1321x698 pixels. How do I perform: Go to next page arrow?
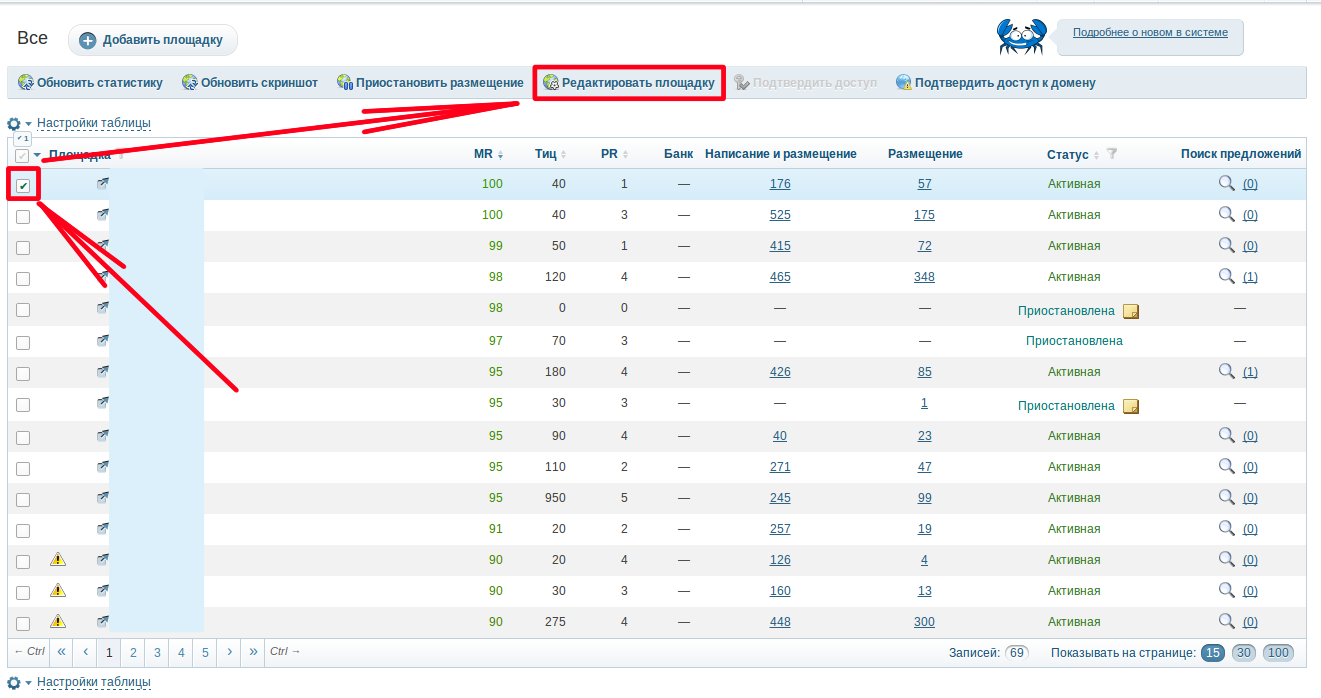pyautogui.click(x=229, y=652)
